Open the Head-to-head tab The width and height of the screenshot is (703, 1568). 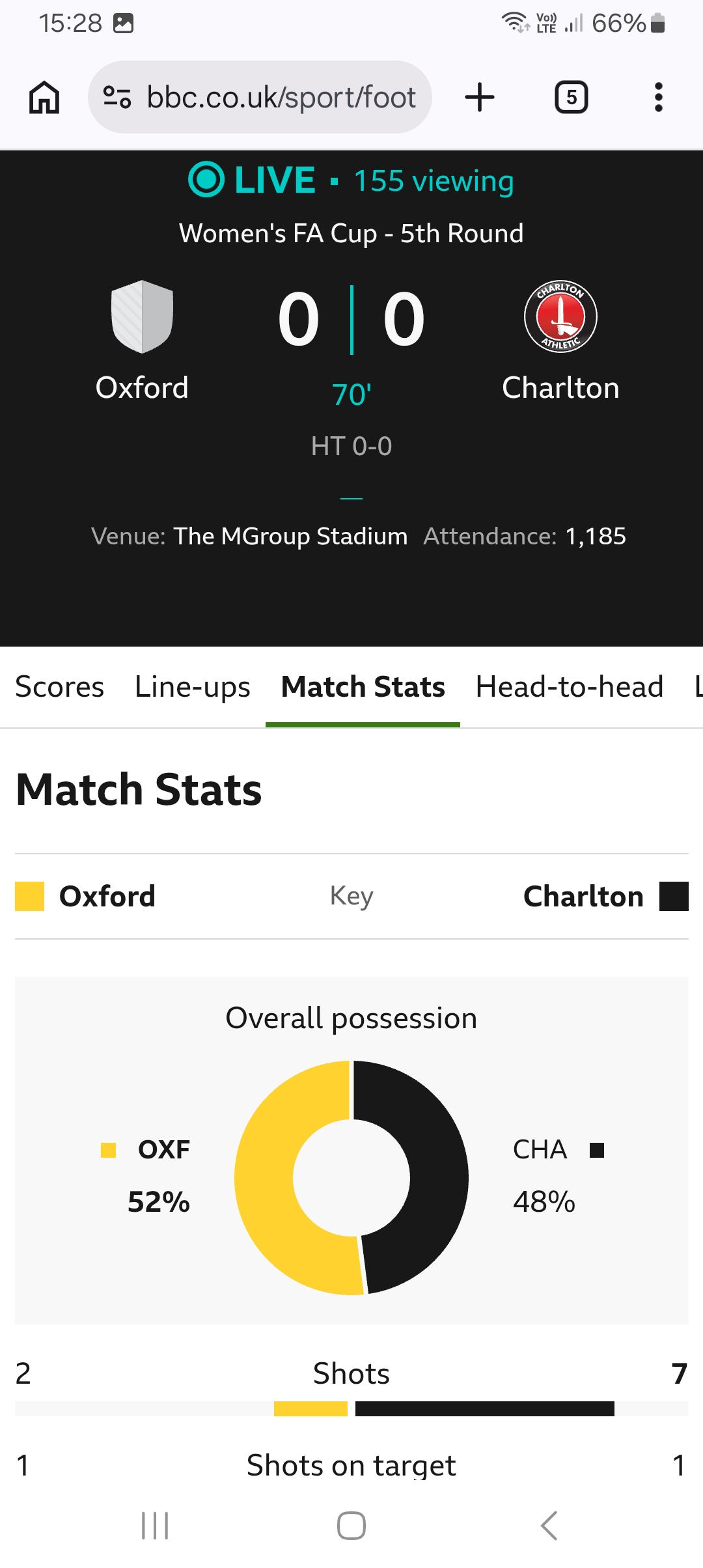tap(569, 687)
